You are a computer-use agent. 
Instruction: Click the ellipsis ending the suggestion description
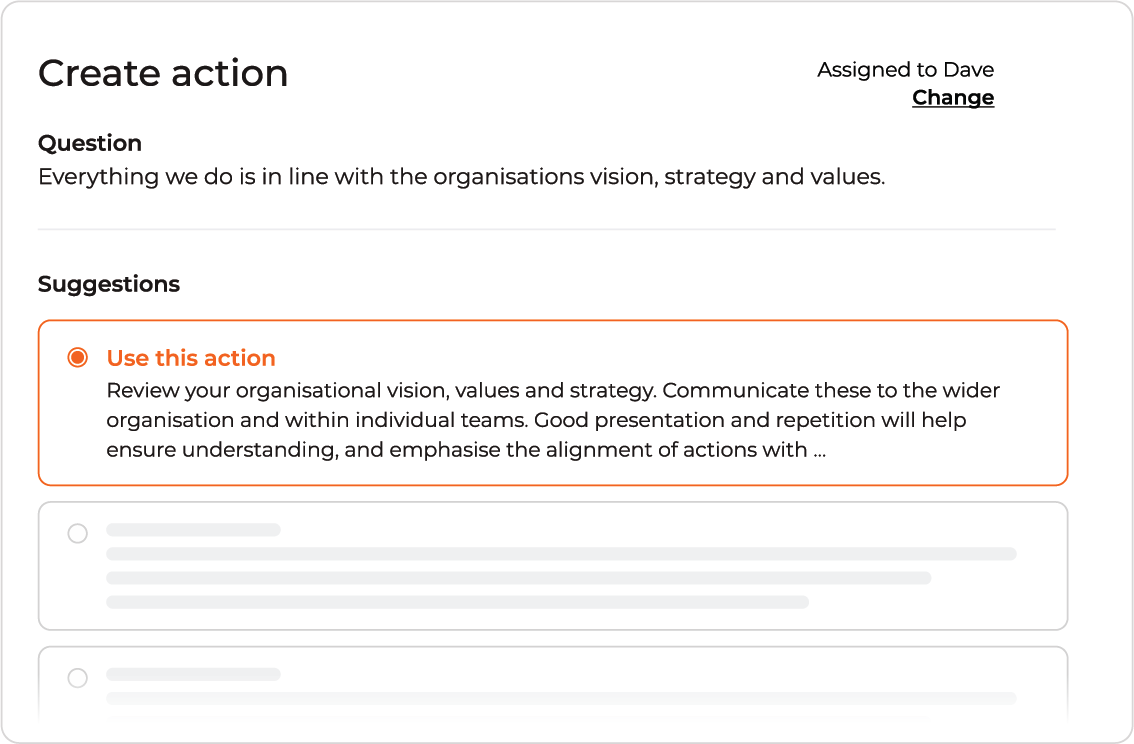[x=819, y=451]
